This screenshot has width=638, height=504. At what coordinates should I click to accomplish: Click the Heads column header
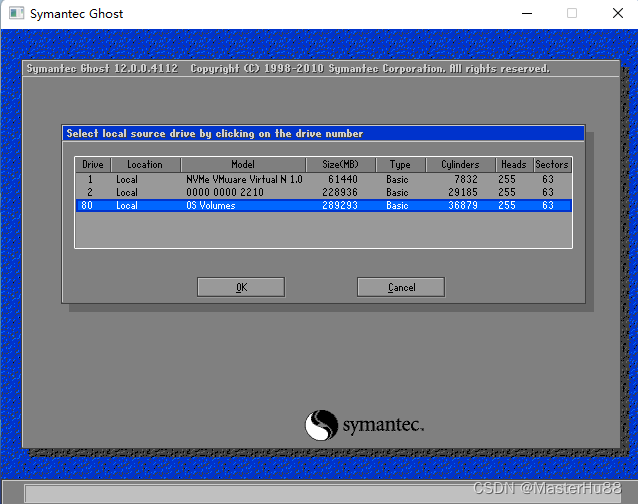[x=514, y=165]
